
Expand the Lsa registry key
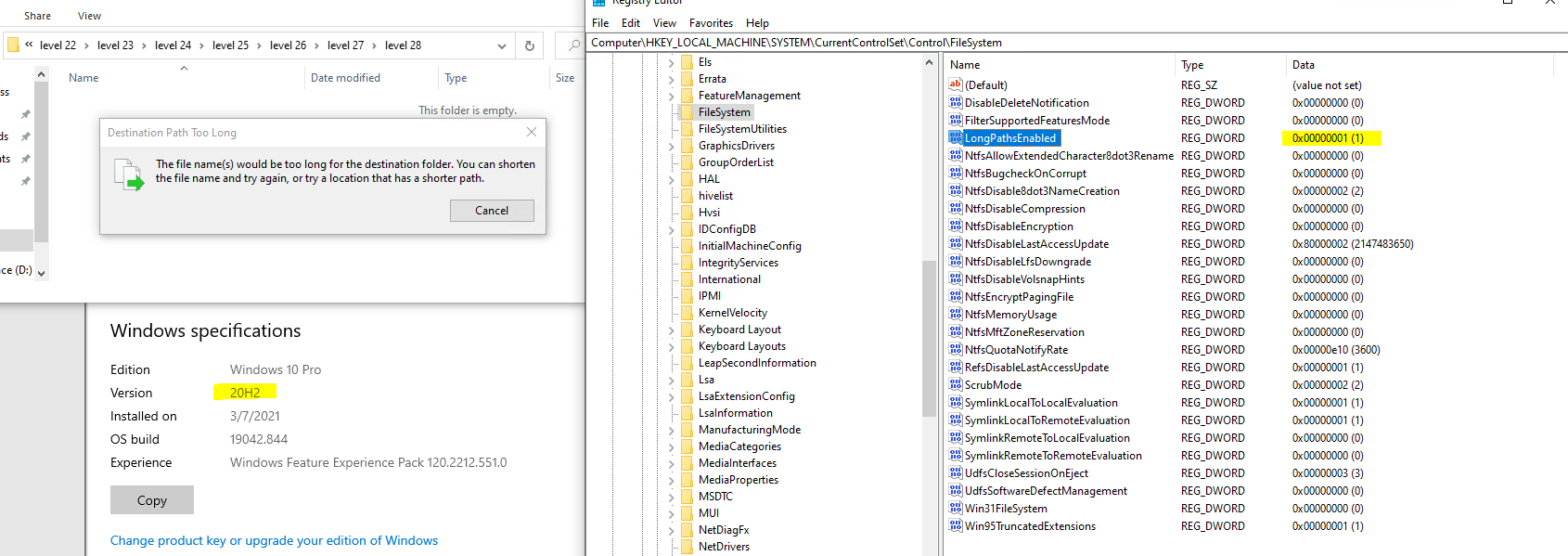click(671, 380)
